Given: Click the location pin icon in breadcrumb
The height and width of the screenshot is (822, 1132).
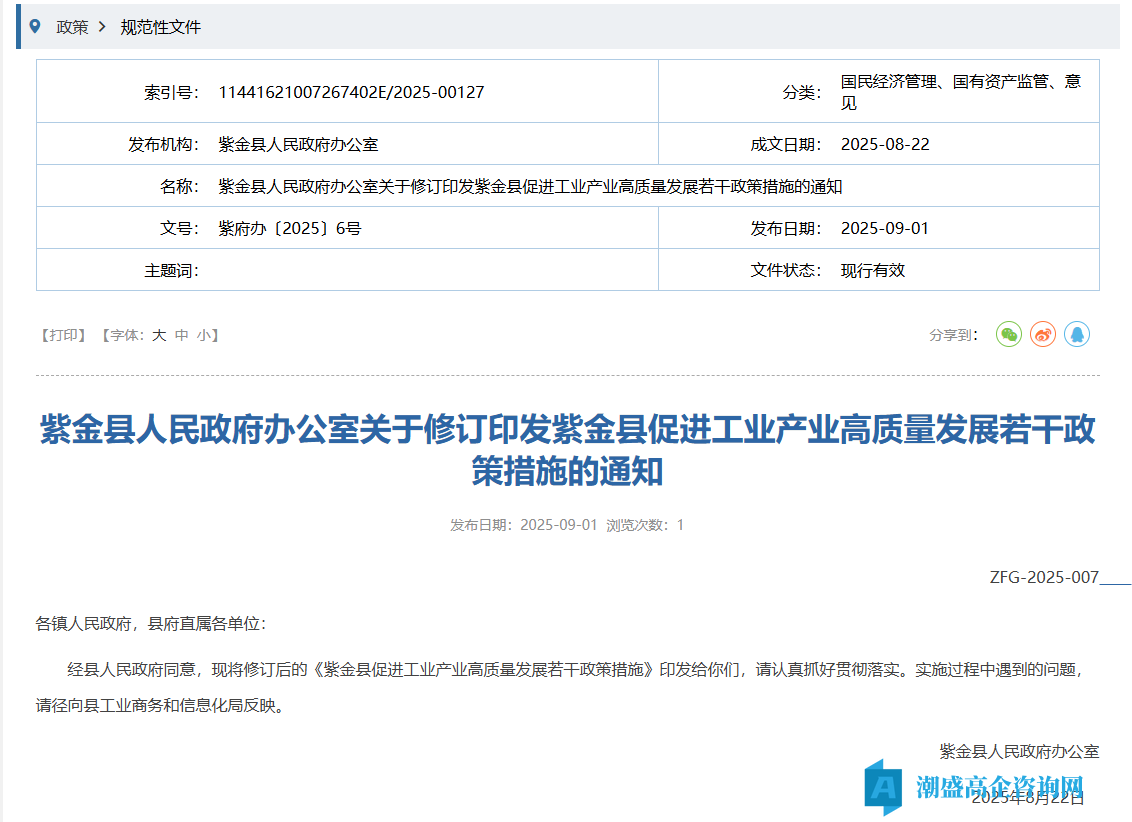Looking at the screenshot, I should 35,27.
